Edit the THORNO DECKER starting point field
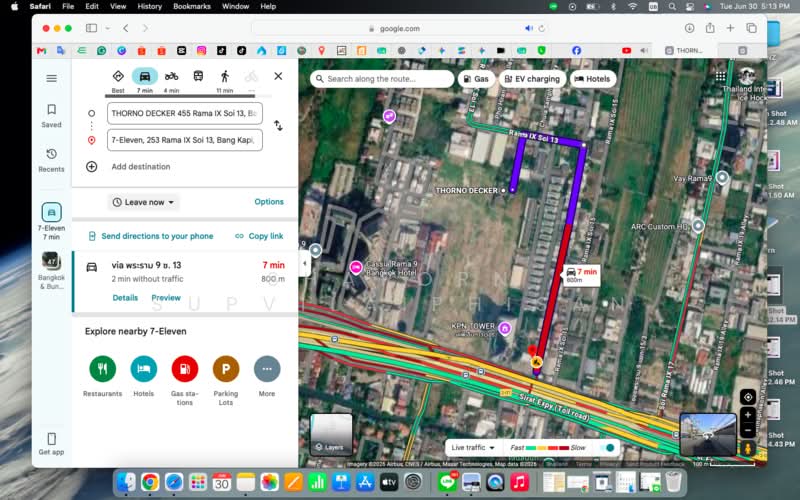800x500 pixels. tap(185, 113)
